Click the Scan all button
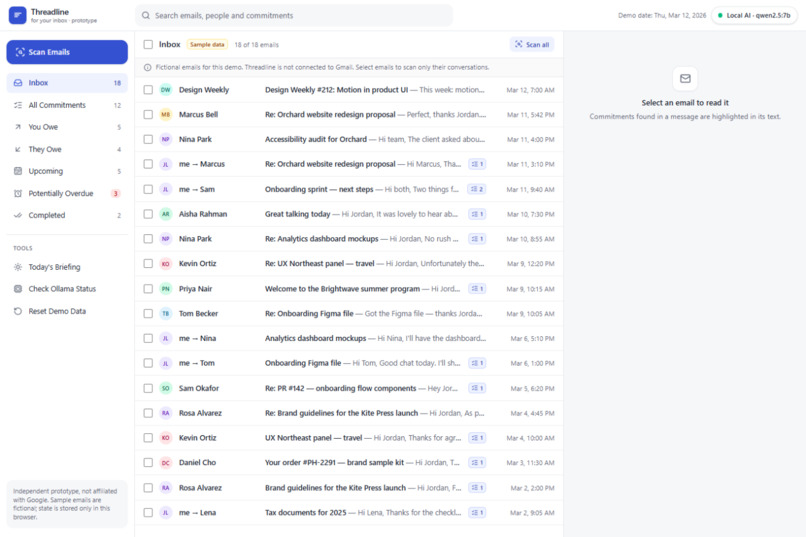806x537 pixels. click(532, 45)
